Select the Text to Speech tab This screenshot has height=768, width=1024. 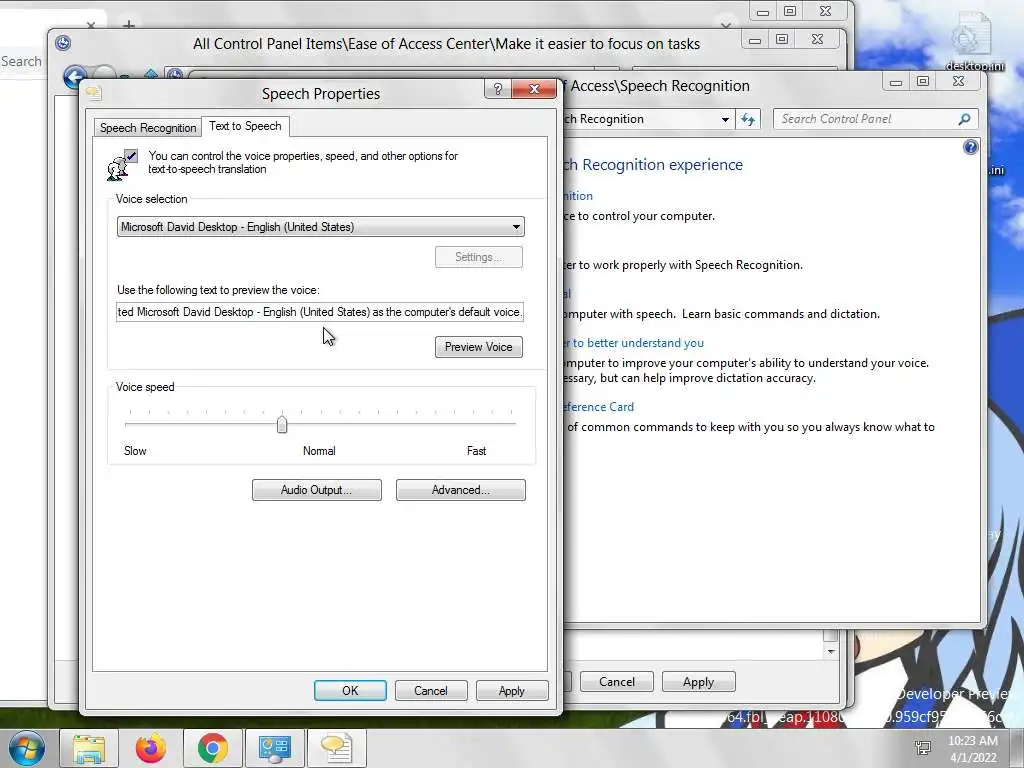tap(245, 126)
